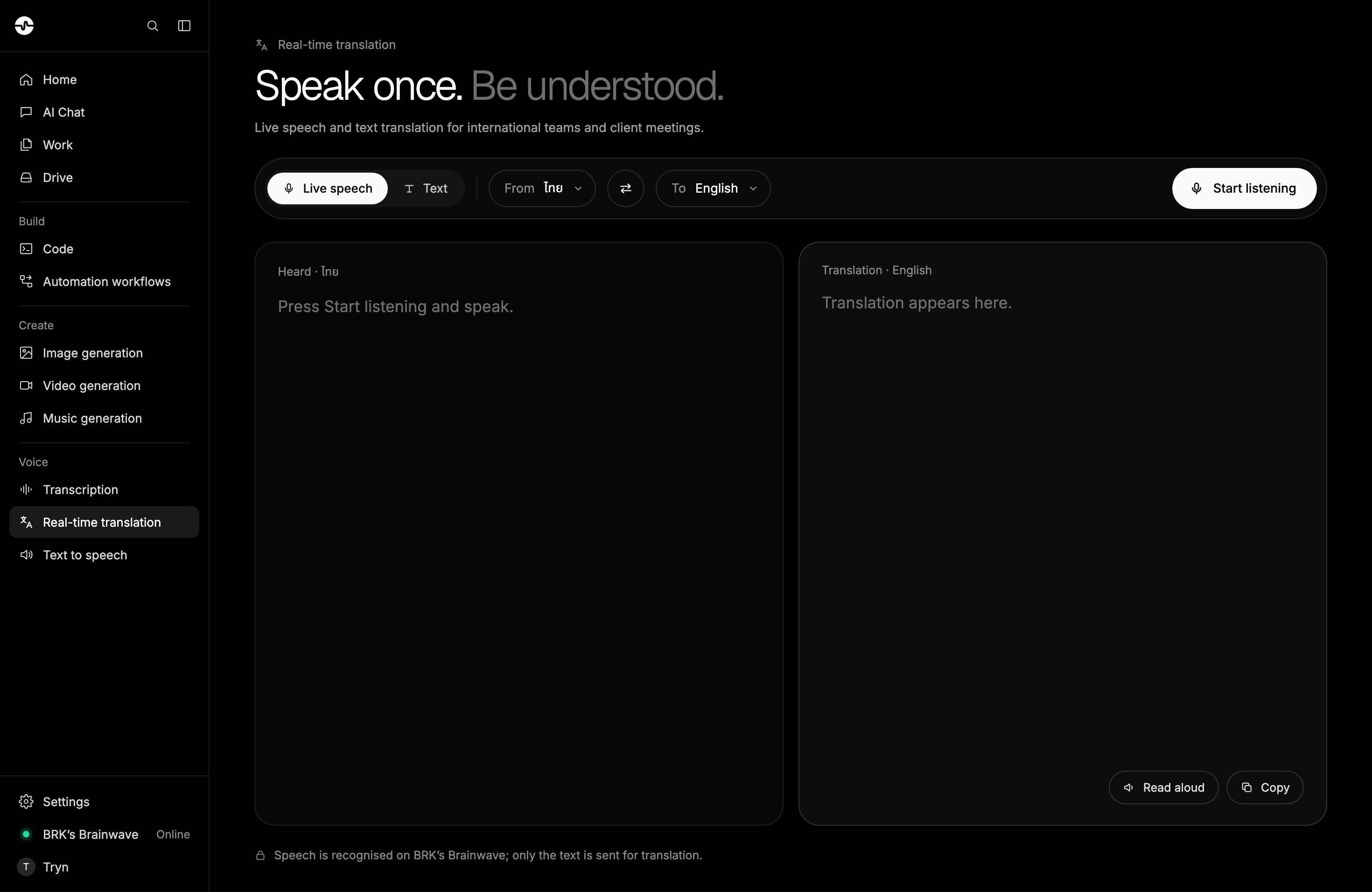Click the Tryn avatar circle
Screen dimensions: 1372x892
(26, 867)
